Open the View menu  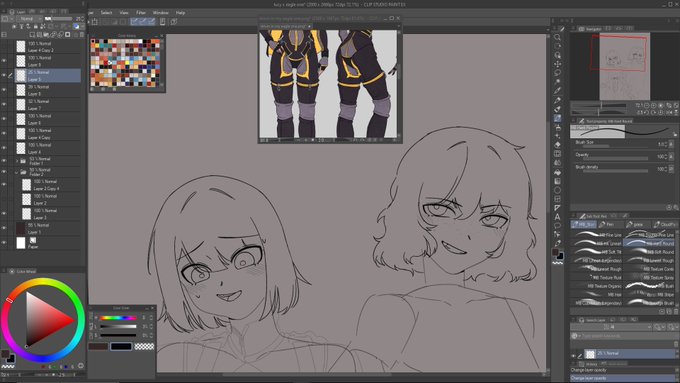point(124,13)
